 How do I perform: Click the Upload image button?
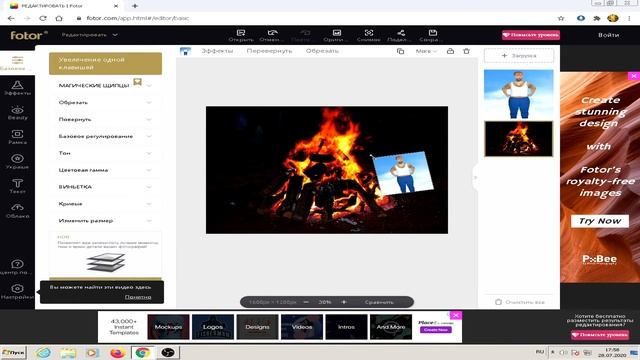coord(519,55)
